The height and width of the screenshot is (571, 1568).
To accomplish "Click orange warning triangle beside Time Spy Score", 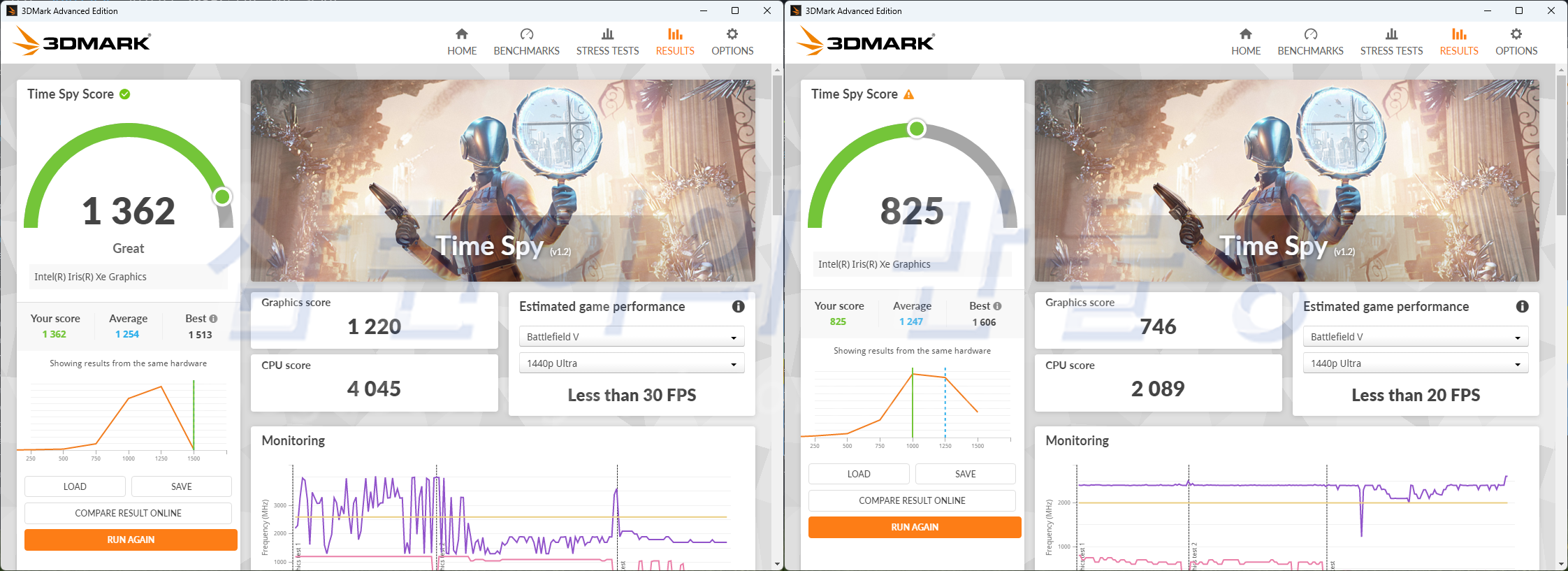I will [909, 94].
